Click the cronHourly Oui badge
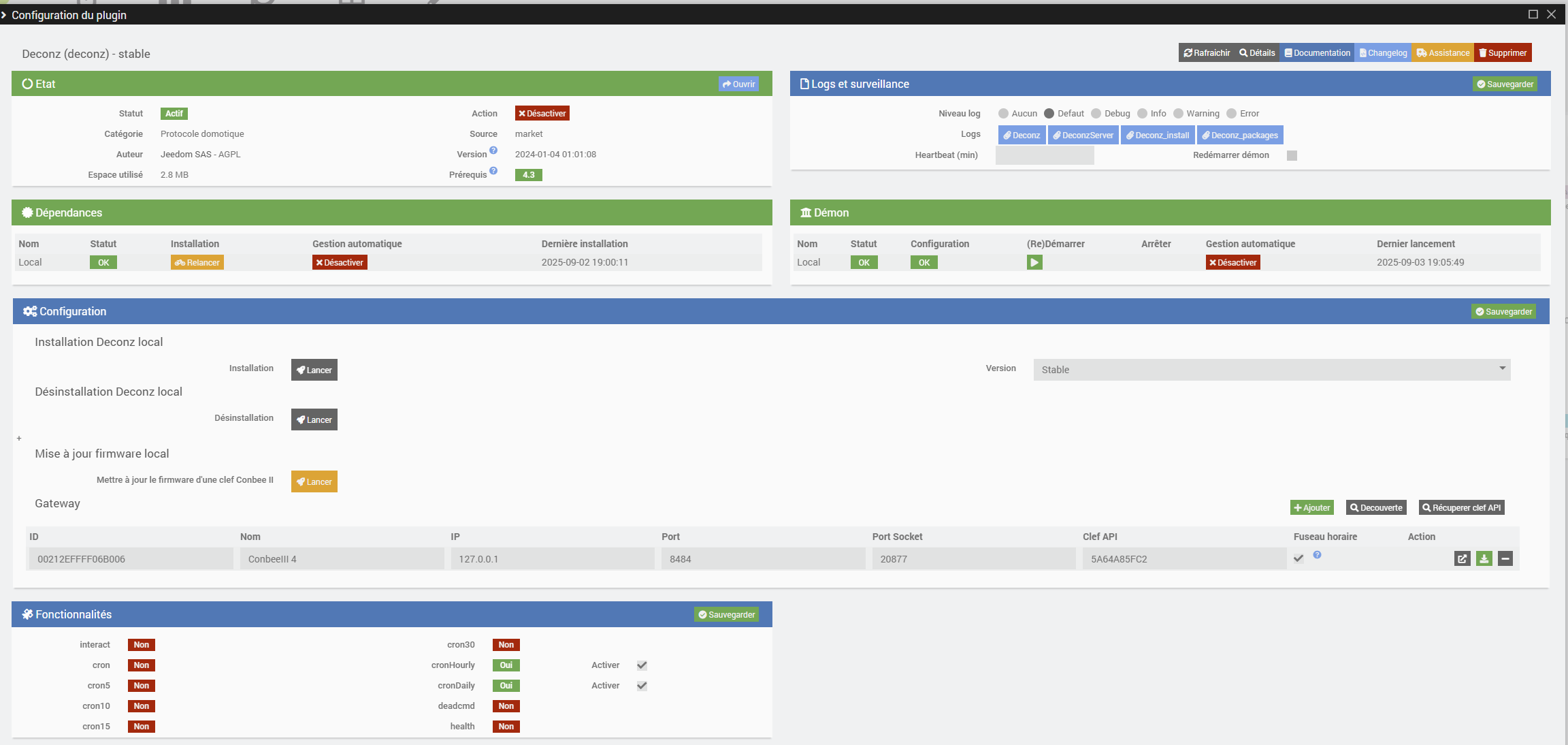Image resolution: width=1568 pixels, height=745 pixels. coord(506,665)
